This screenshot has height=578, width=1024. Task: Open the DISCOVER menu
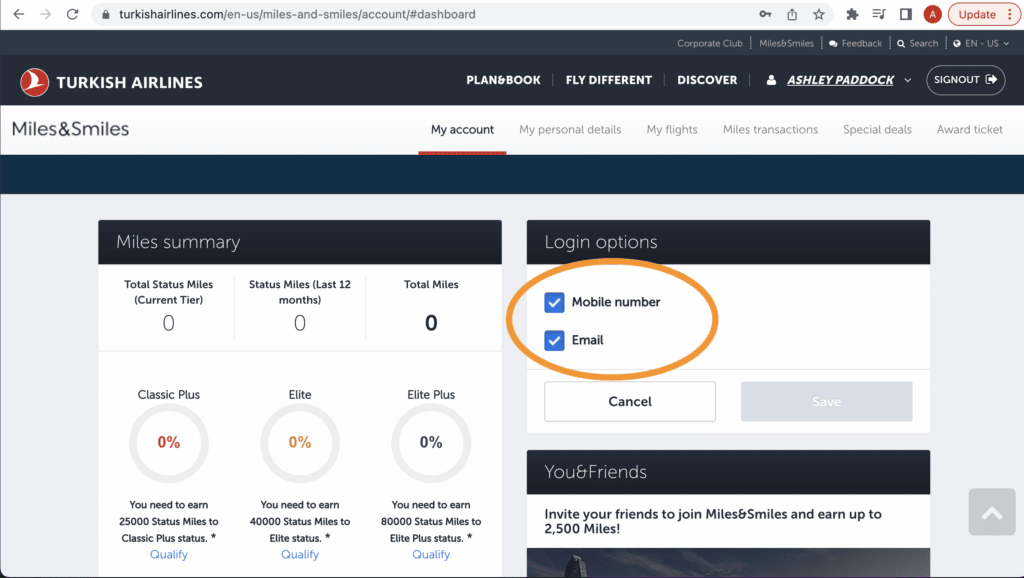(x=707, y=80)
